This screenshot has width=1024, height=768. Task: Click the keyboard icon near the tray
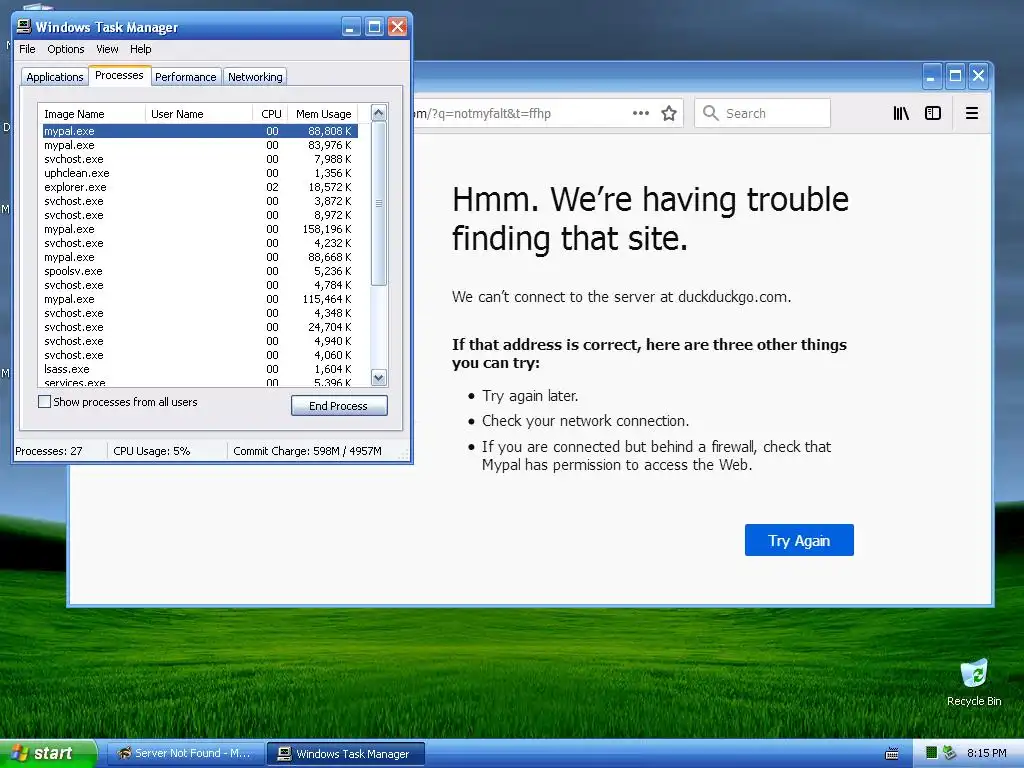click(891, 754)
